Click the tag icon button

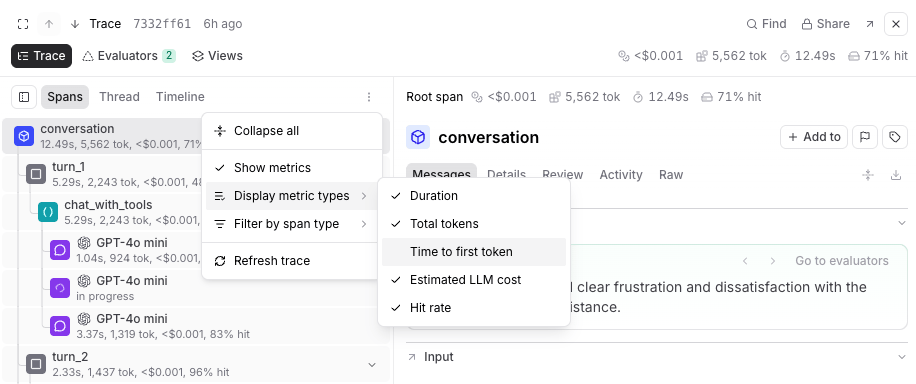pos(895,137)
